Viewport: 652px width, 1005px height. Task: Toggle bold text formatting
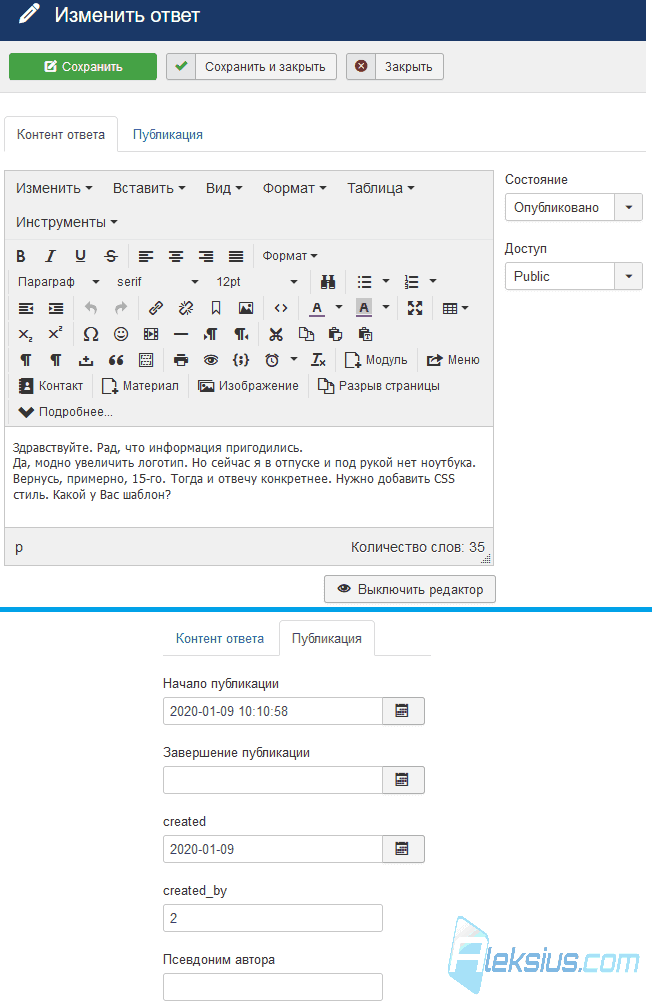(x=21, y=256)
